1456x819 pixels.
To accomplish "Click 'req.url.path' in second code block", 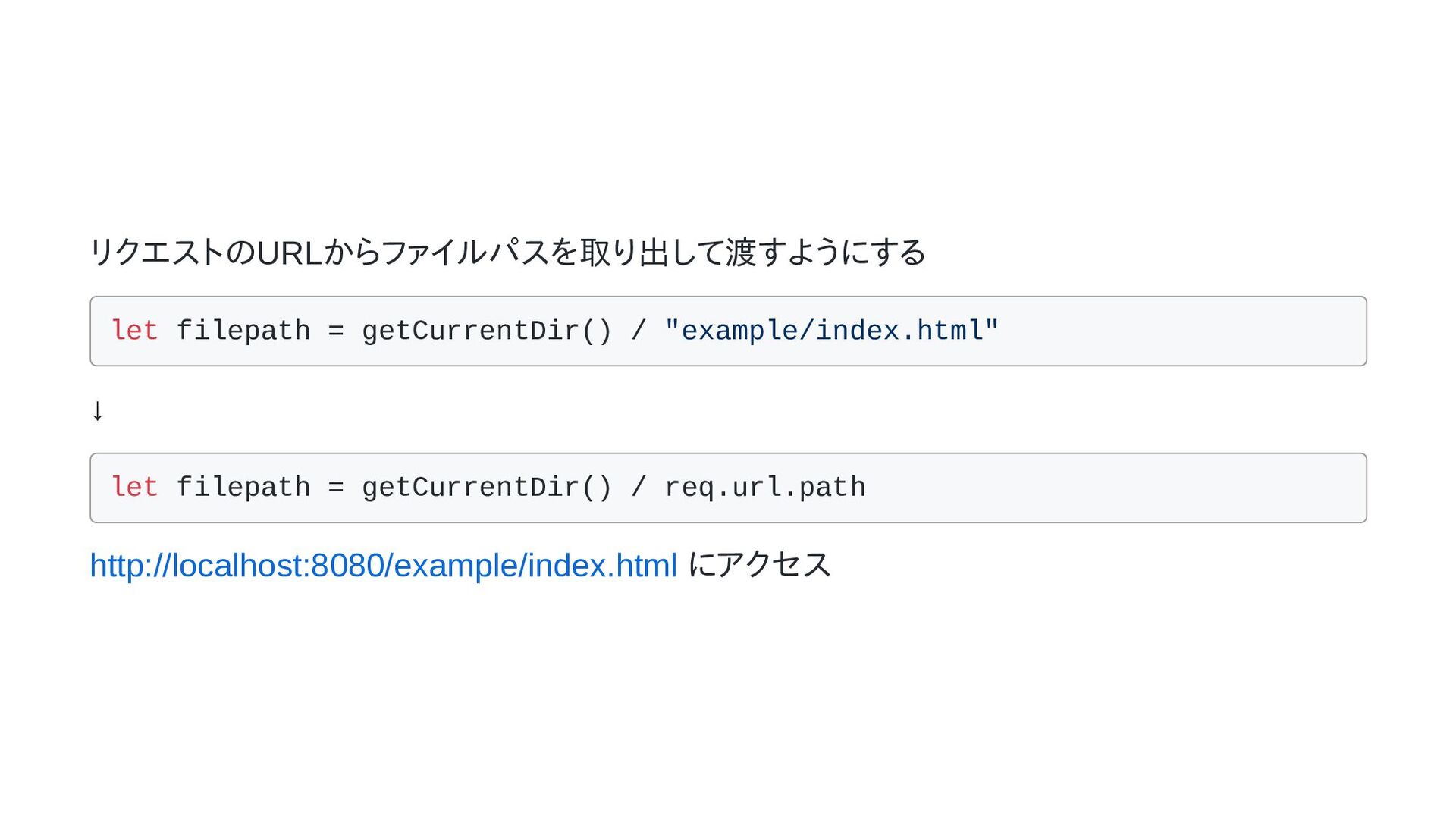I will click(x=765, y=488).
